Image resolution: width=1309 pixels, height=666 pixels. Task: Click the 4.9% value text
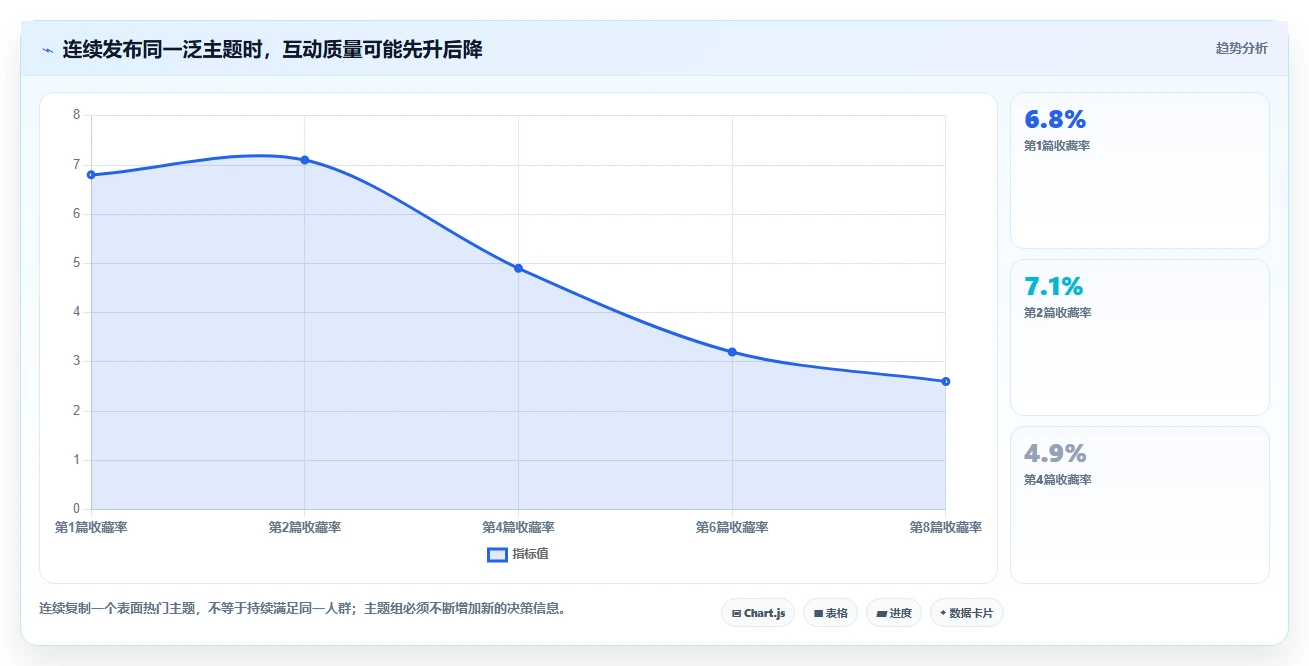click(1055, 454)
